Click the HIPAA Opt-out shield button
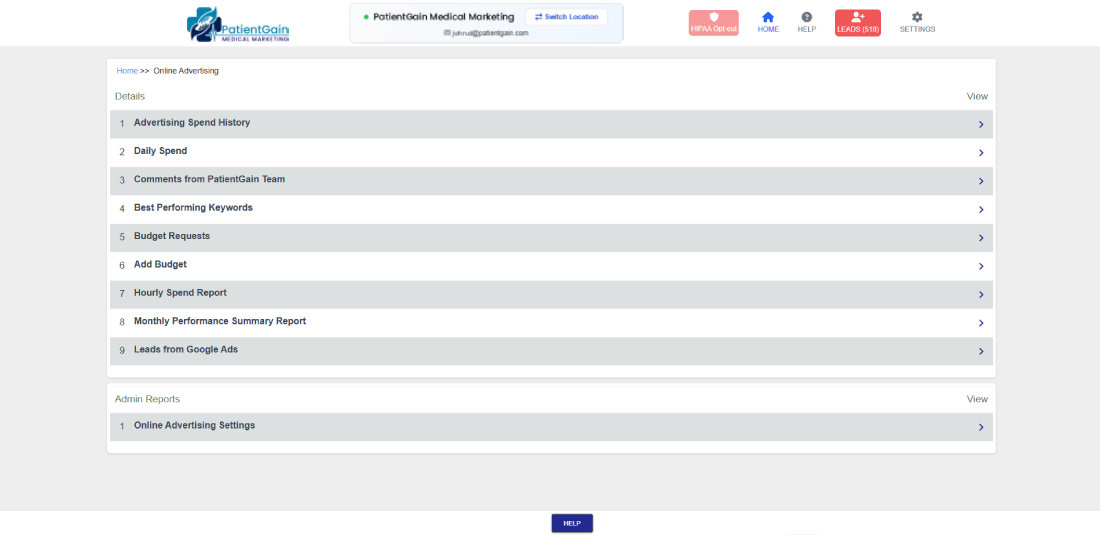The height and width of the screenshot is (535, 1100). tap(713, 23)
